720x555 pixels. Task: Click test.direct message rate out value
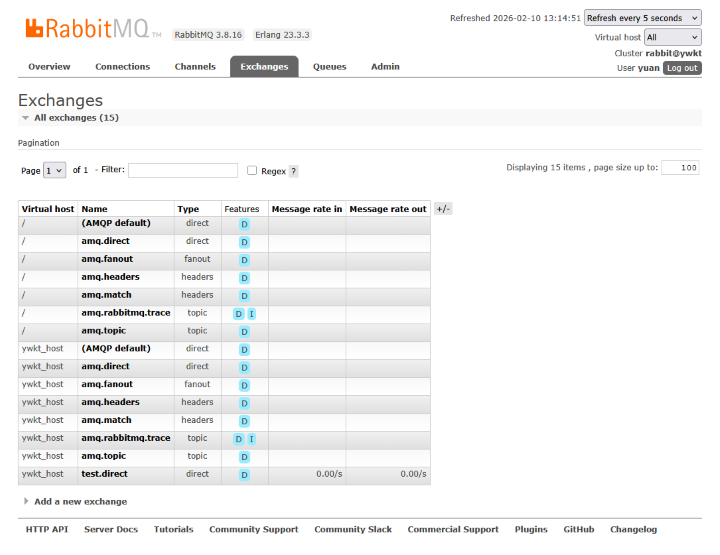click(x=413, y=474)
